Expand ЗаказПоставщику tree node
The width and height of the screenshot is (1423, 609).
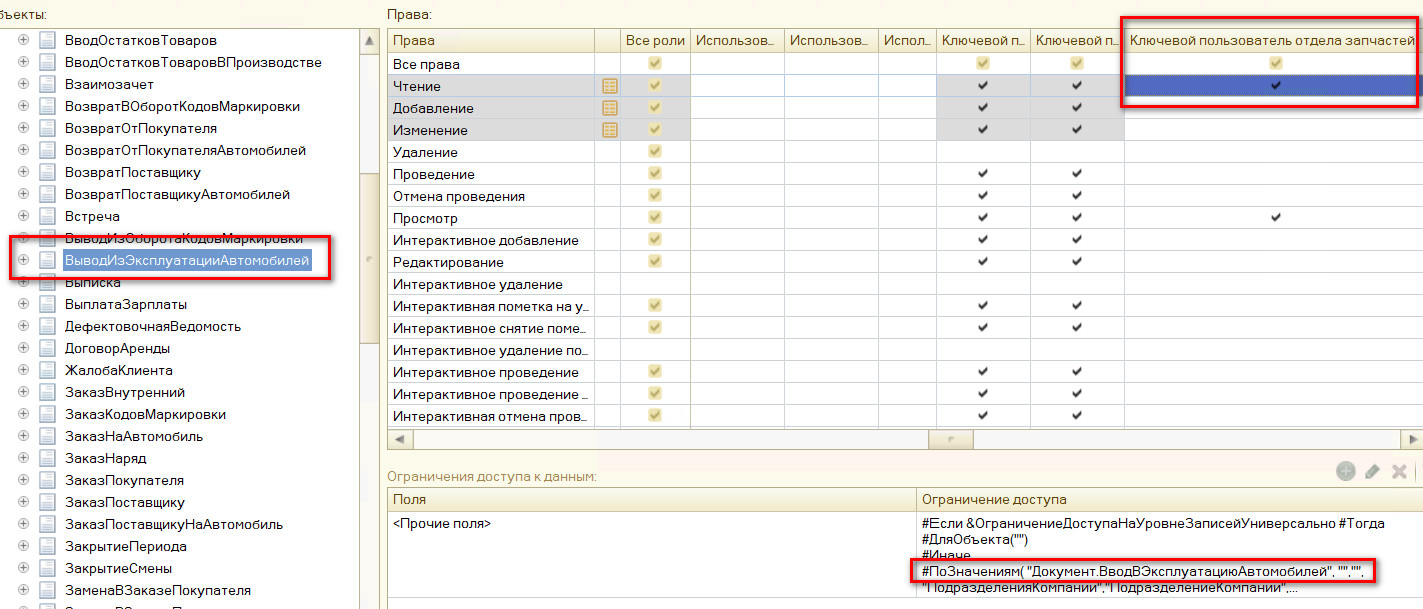pyautogui.click(x=23, y=502)
